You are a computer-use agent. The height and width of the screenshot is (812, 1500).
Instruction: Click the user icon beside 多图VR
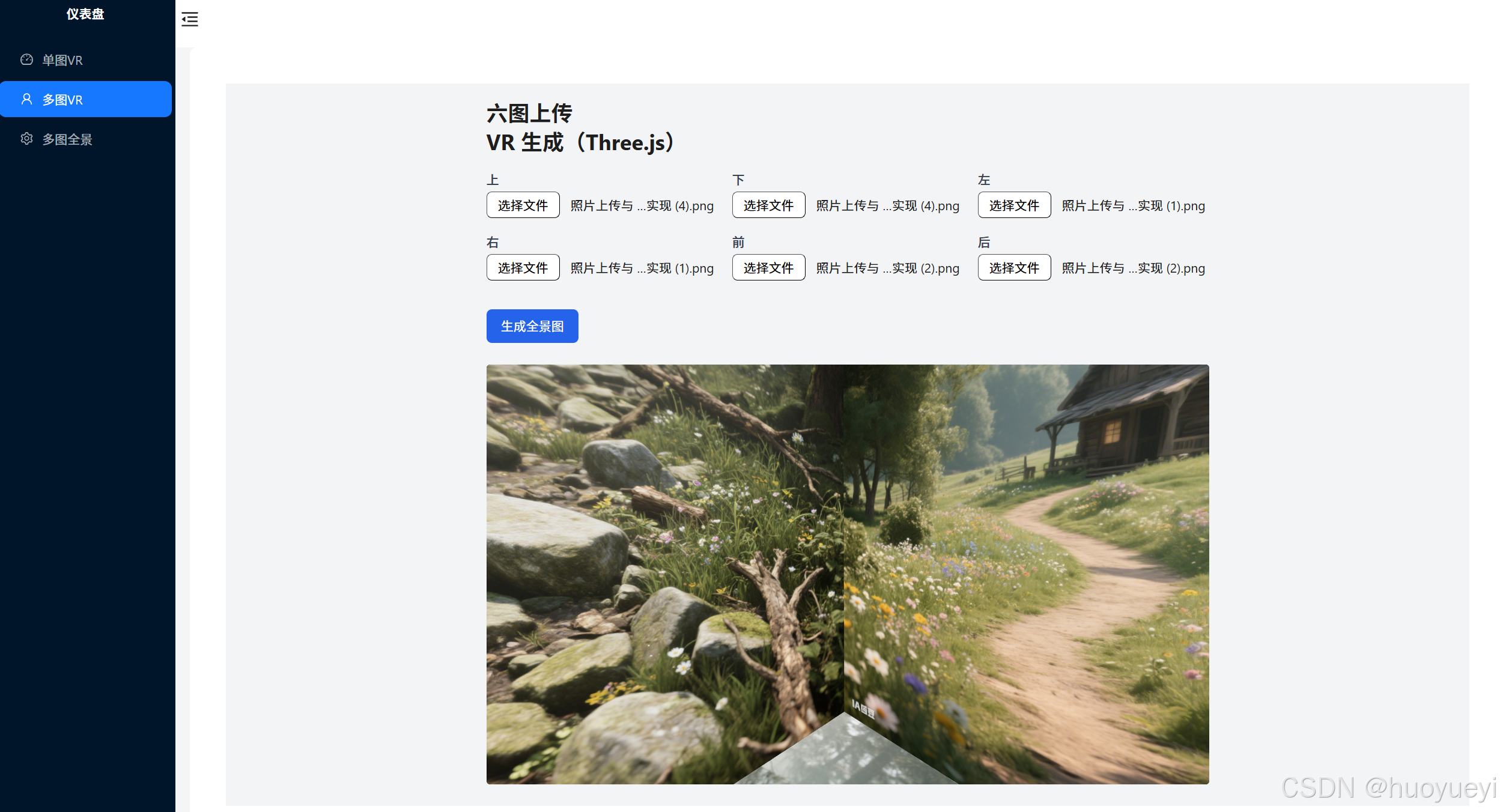coord(26,99)
